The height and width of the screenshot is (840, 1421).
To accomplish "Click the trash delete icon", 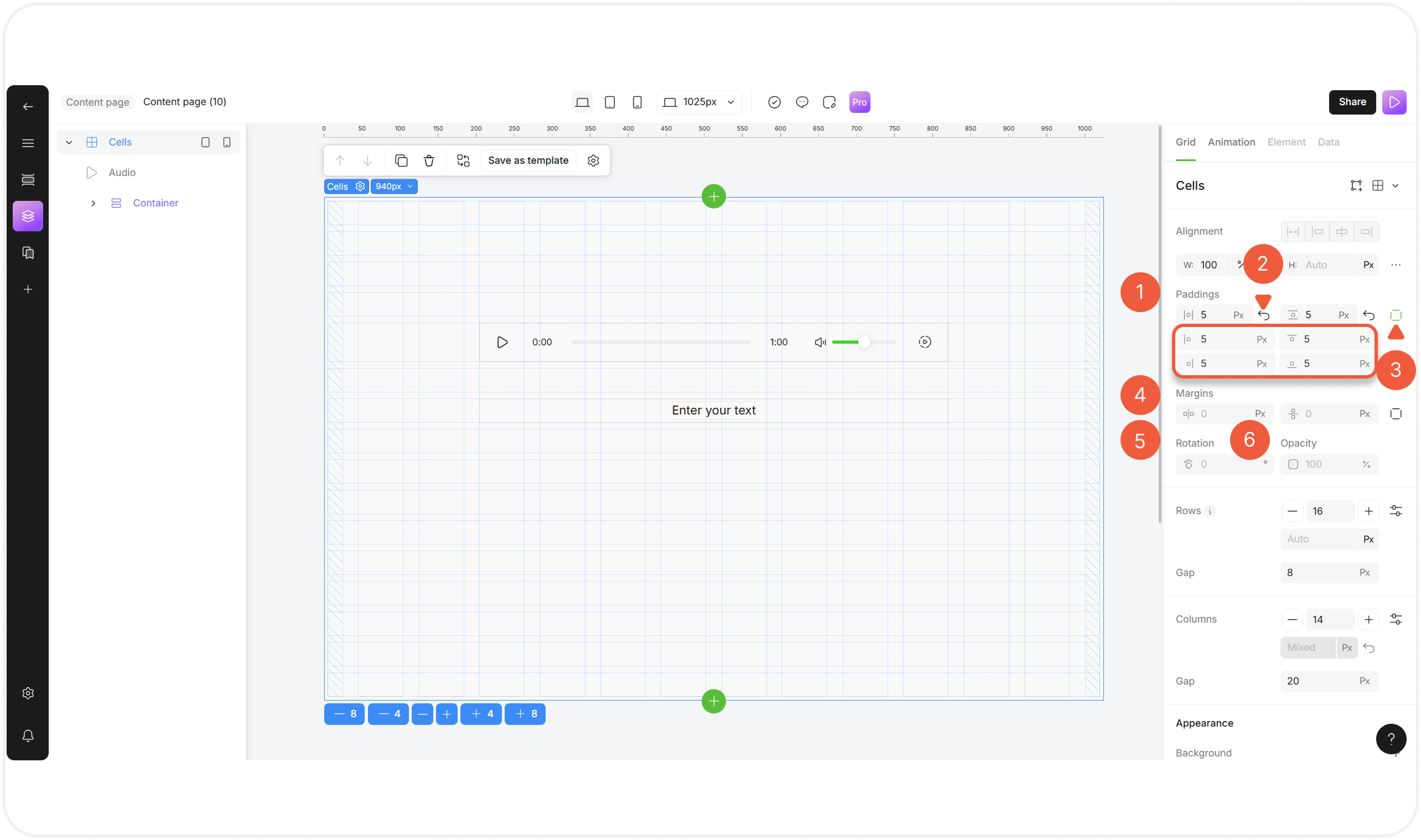I will (x=429, y=161).
